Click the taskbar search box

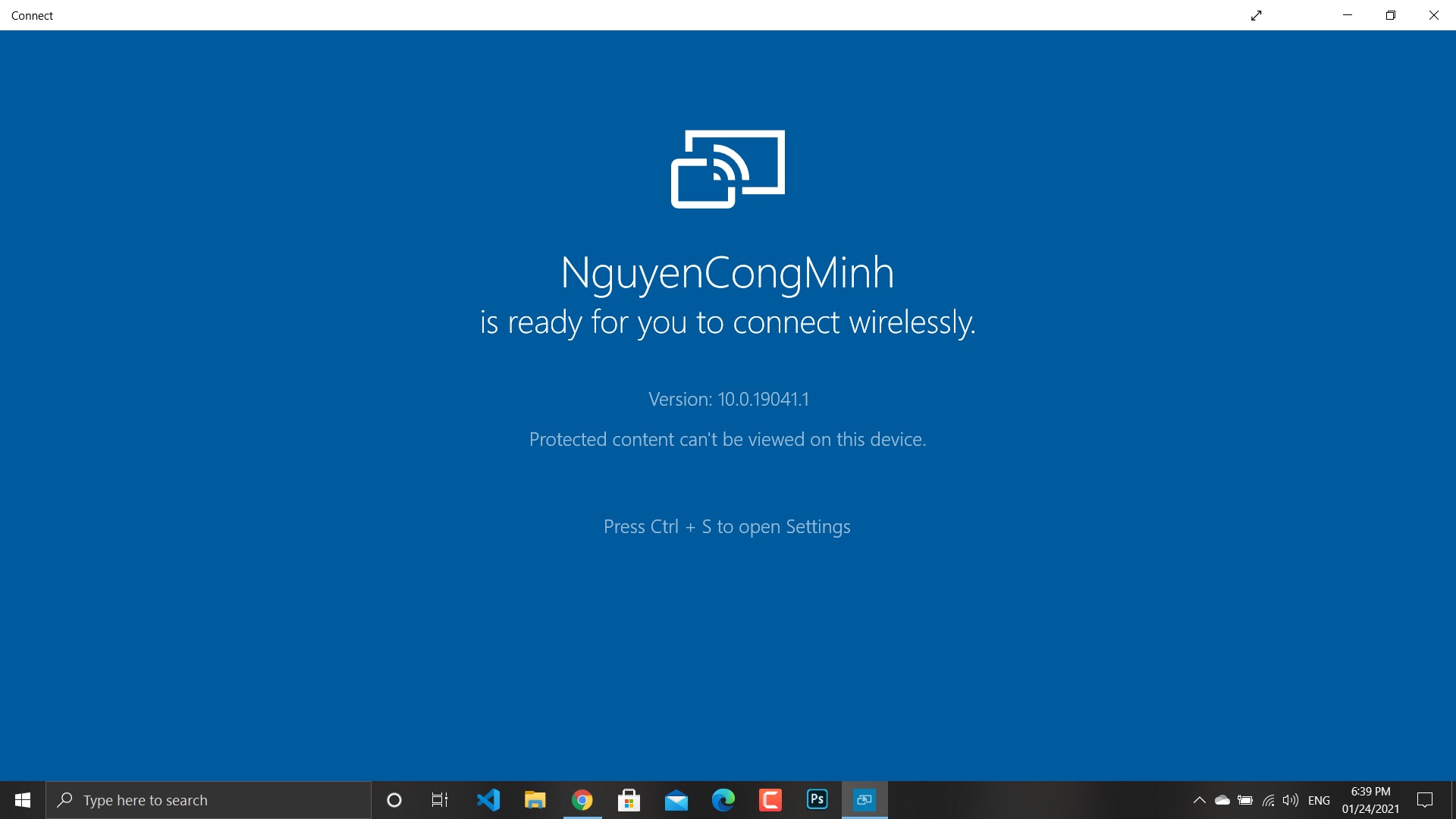pyautogui.click(x=209, y=800)
